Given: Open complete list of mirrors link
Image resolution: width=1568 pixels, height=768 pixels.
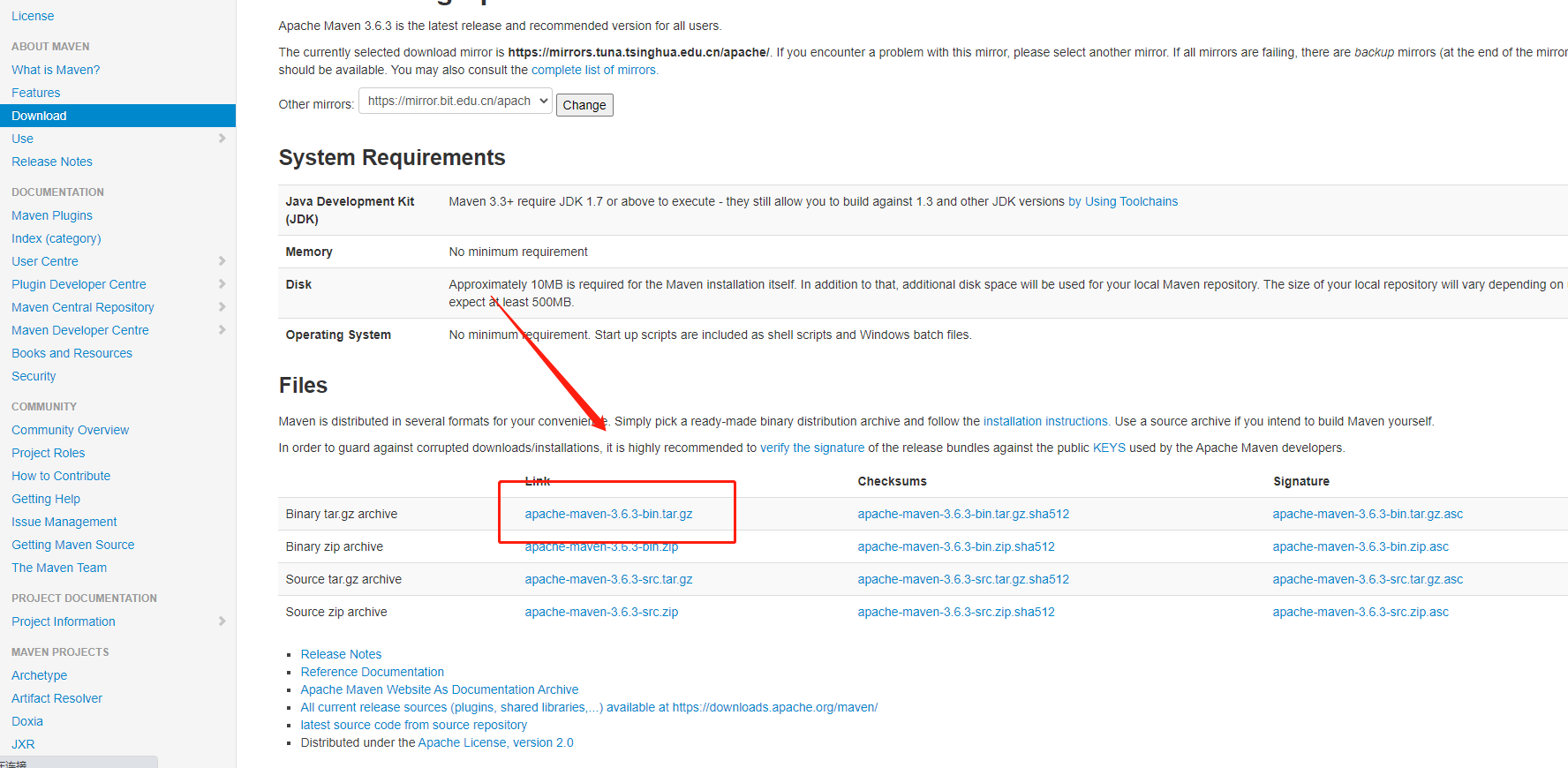Looking at the screenshot, I should (x=593, y=70).
